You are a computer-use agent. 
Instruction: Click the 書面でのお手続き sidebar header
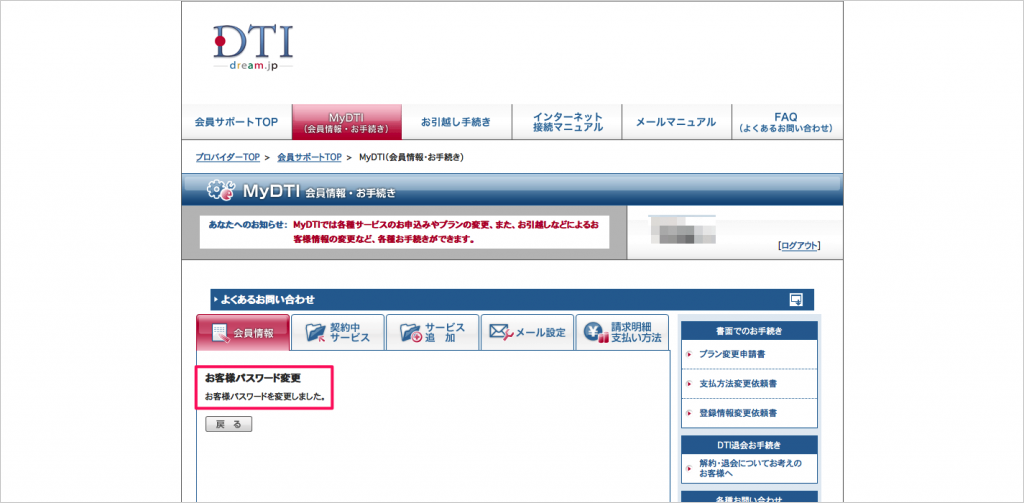pos(749,331)
